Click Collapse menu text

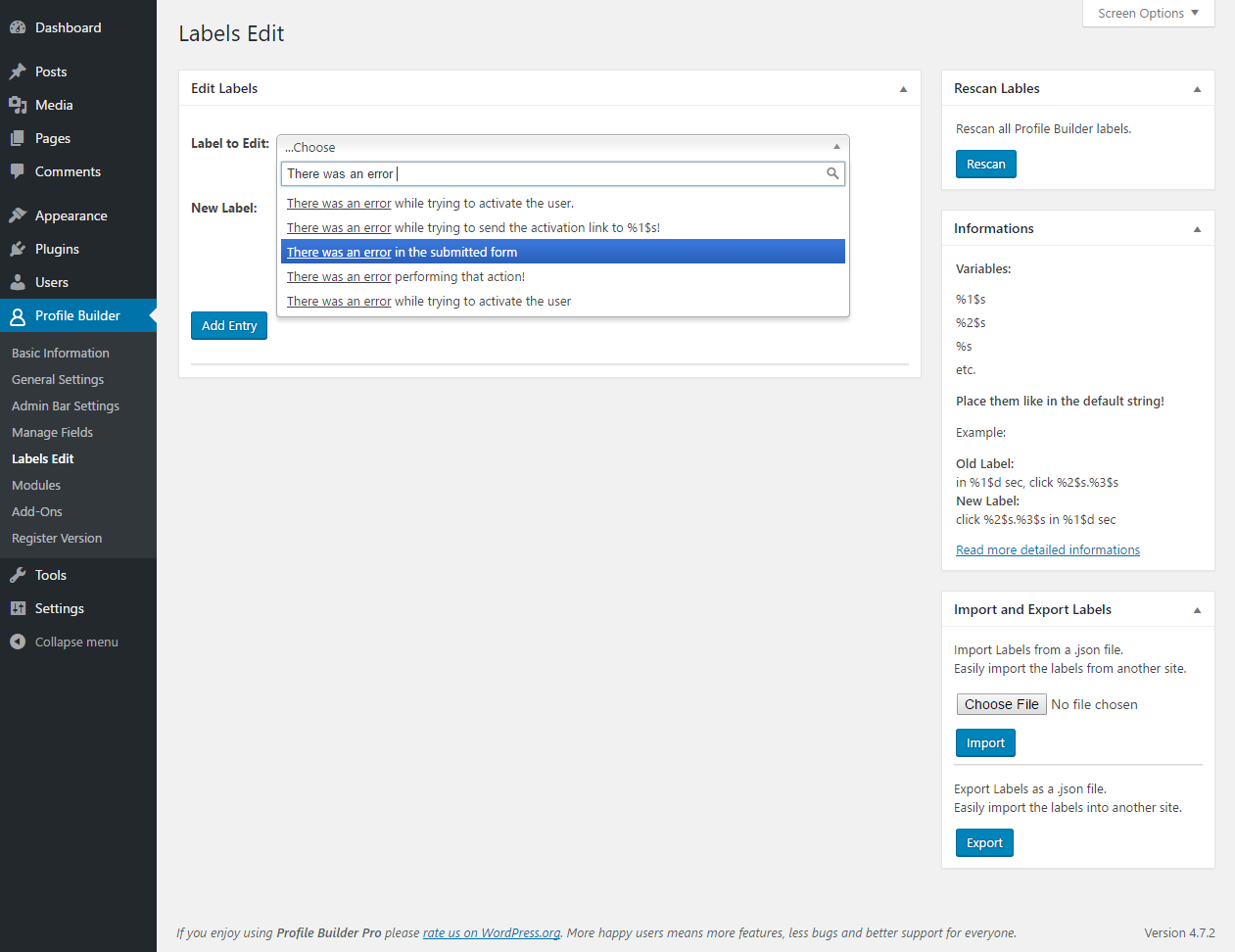pyautogui.click(x=76, y=642)
